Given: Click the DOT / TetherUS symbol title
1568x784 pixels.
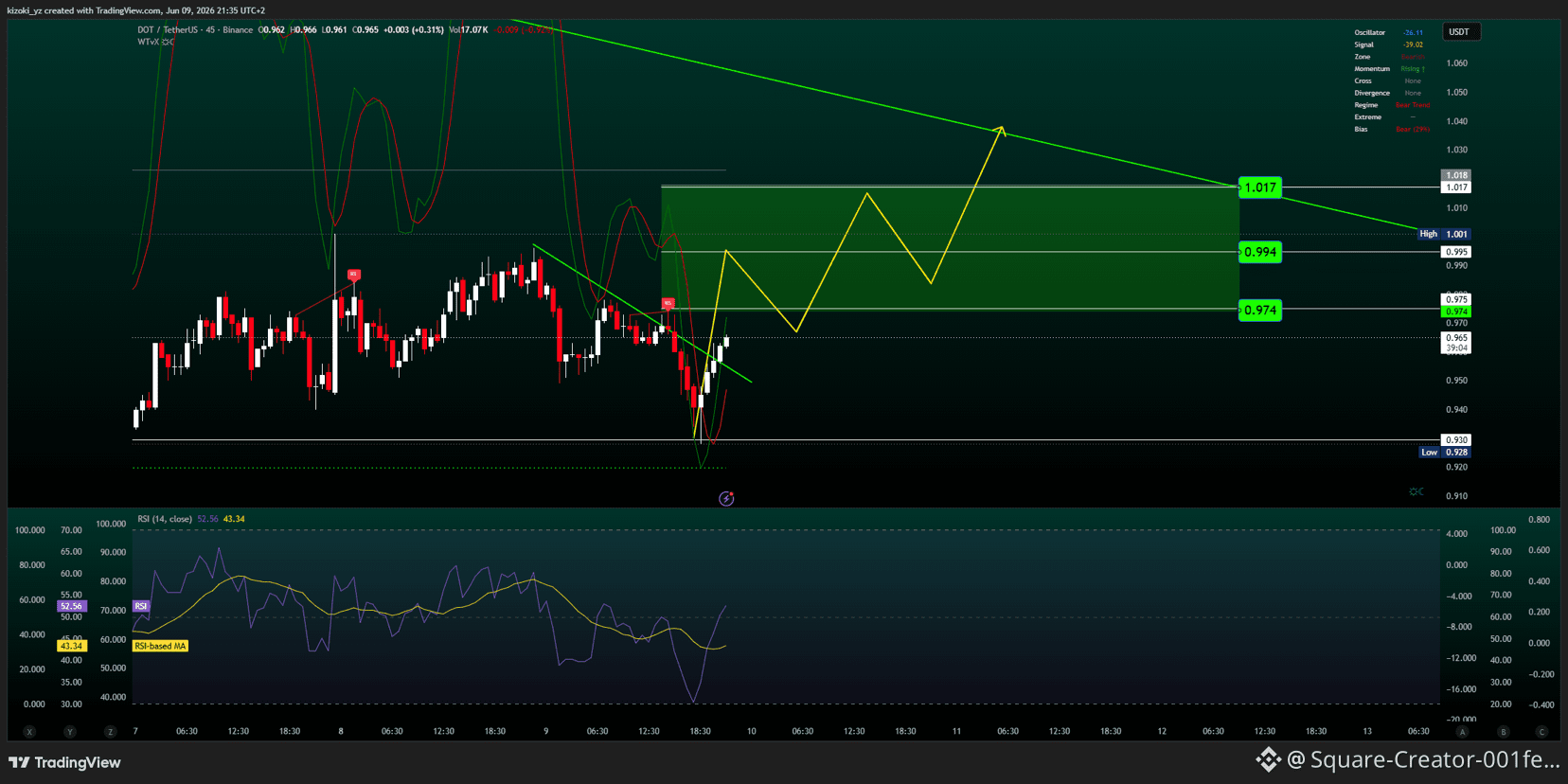Looking at the screenshot, I should [168, 30].
